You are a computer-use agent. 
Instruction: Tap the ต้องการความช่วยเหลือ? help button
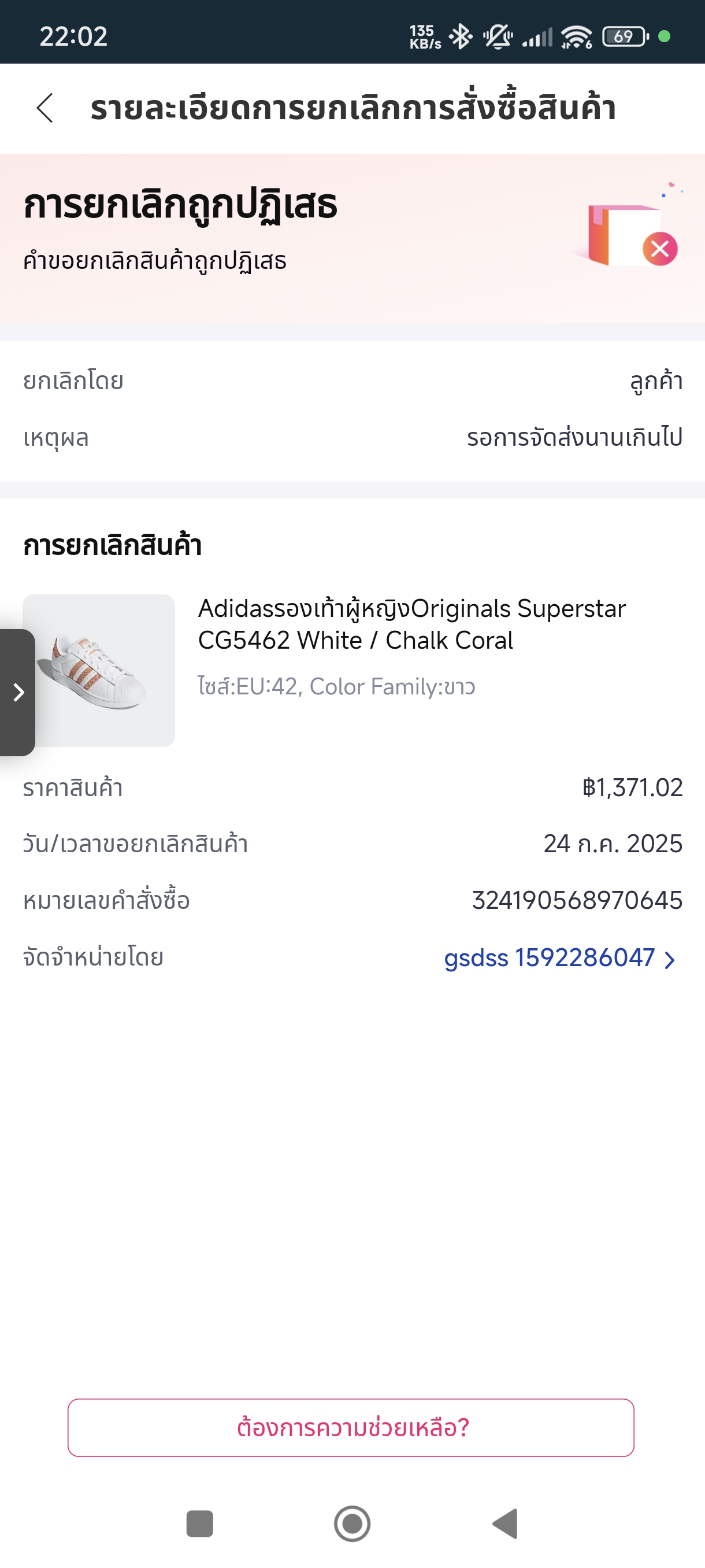tap(351, 1428)
